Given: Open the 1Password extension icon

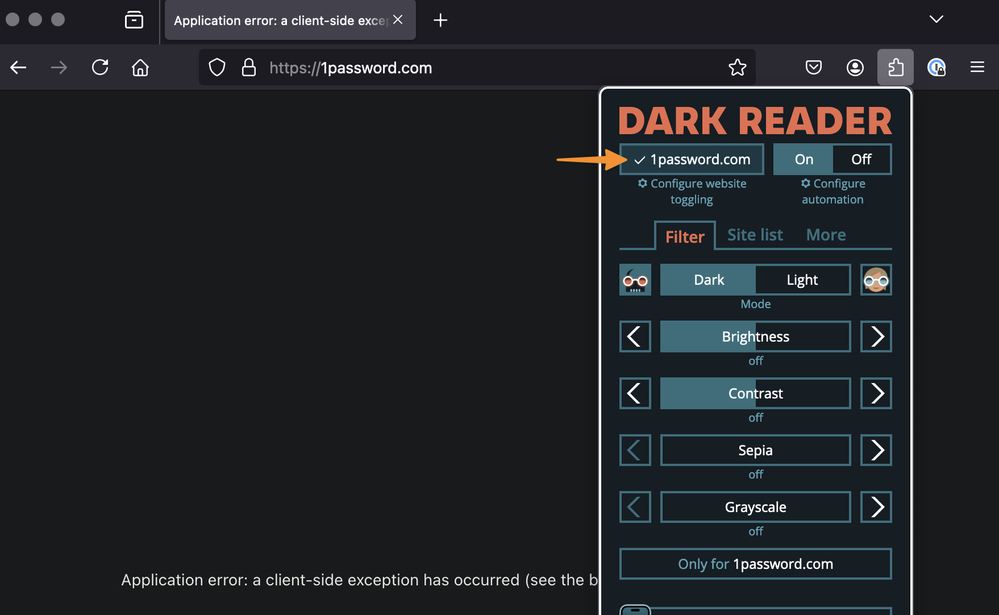Looking at the screenshot, I should 936,68.
